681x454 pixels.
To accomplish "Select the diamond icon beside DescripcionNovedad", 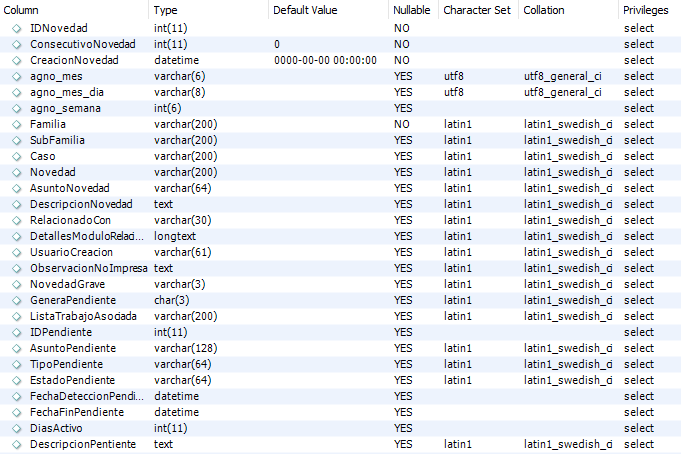I will pos(17,205).
